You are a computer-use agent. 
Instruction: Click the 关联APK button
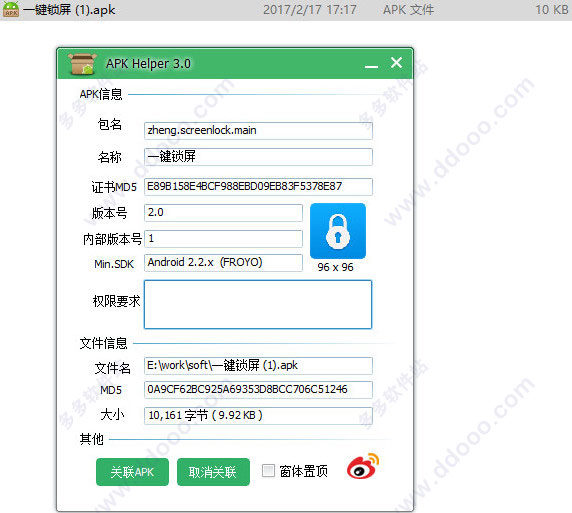point(132,472)
